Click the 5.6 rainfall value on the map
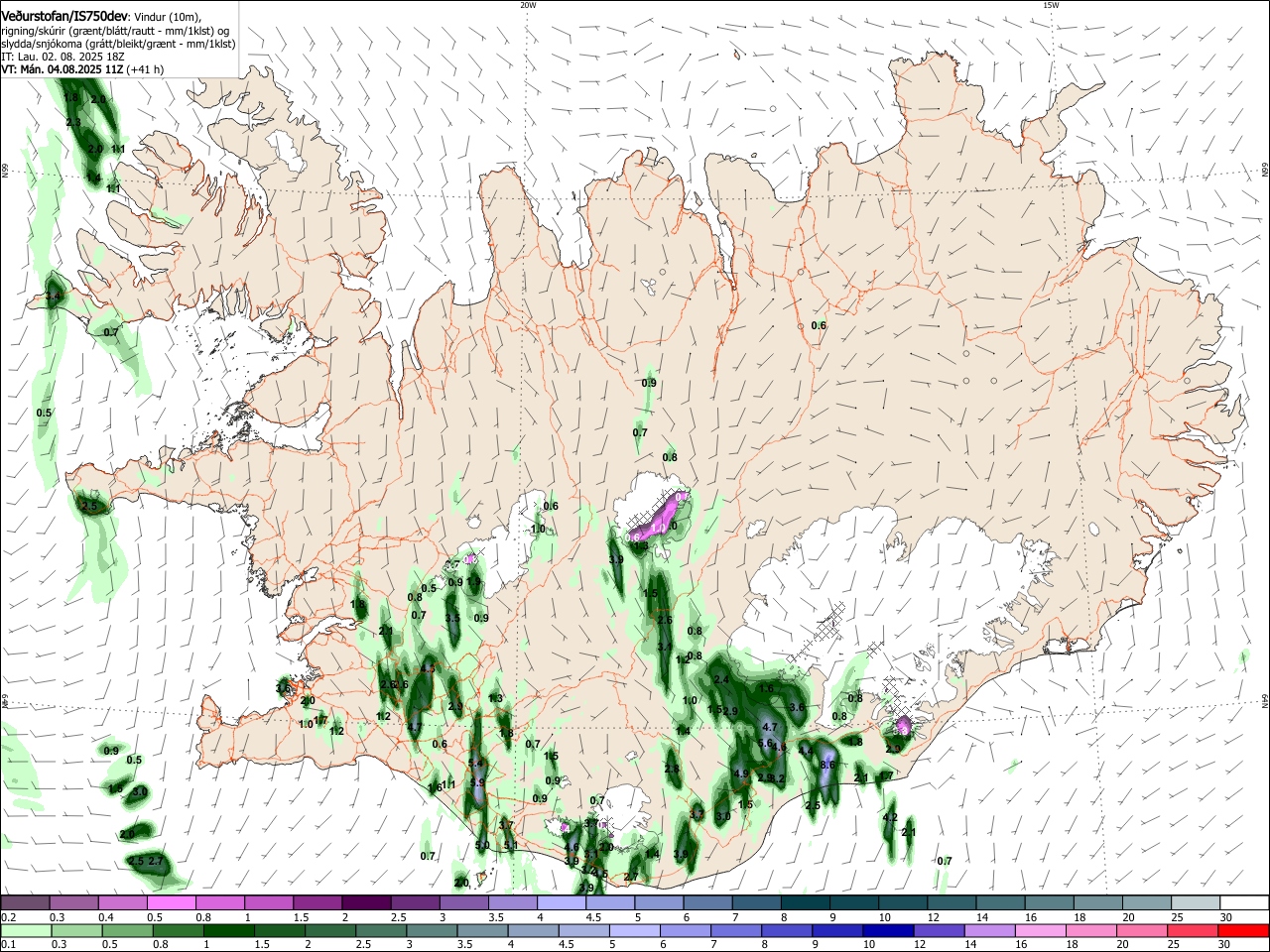Viewport: 1270px width, 952px height. pyautogui.click(x=765, y=743)
